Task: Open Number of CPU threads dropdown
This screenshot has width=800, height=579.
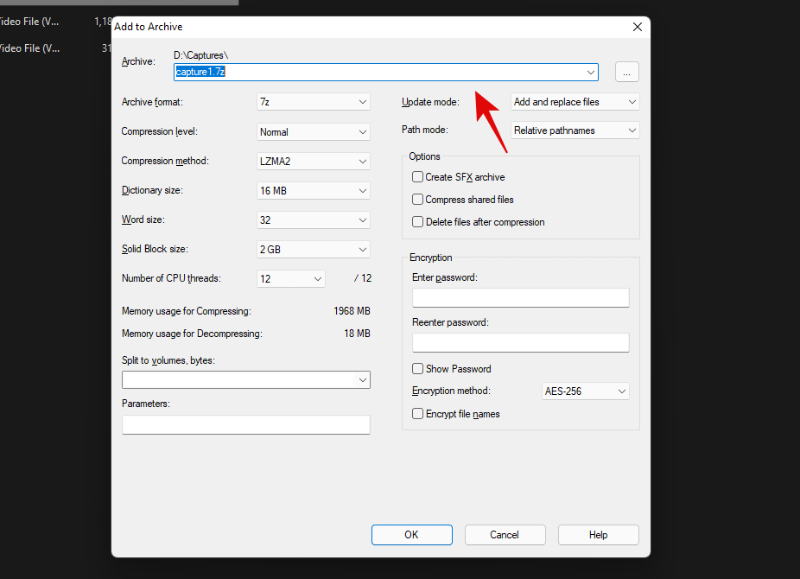Action: click(x=291, y=279)
